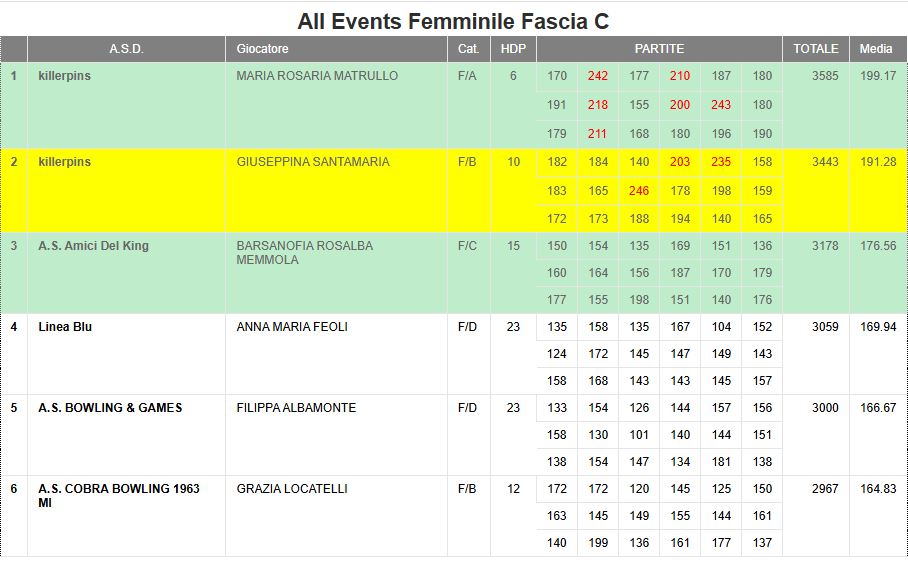The image size is (908, 563).
Task: Click the 191.28 average value
Action: [x=878, y=162]
